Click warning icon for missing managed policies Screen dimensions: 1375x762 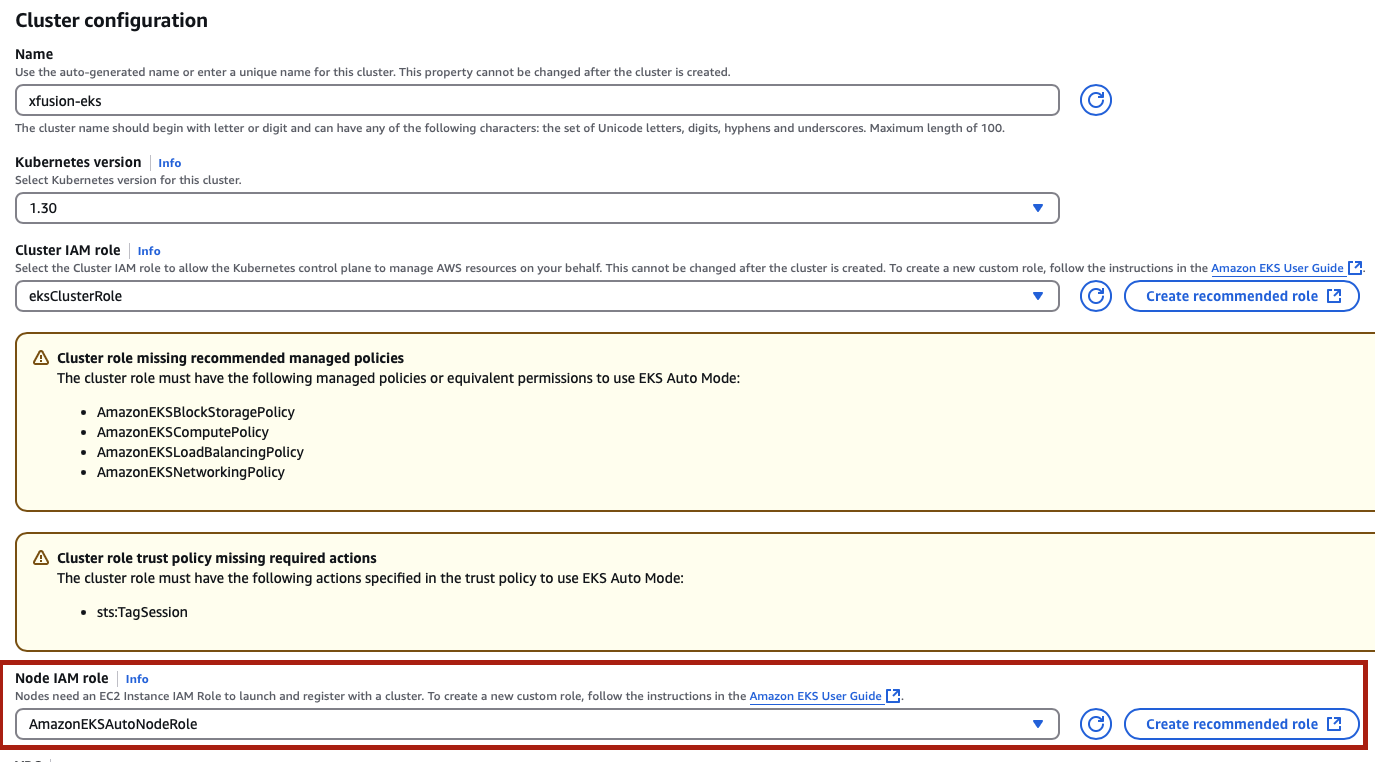click(41, 358)
